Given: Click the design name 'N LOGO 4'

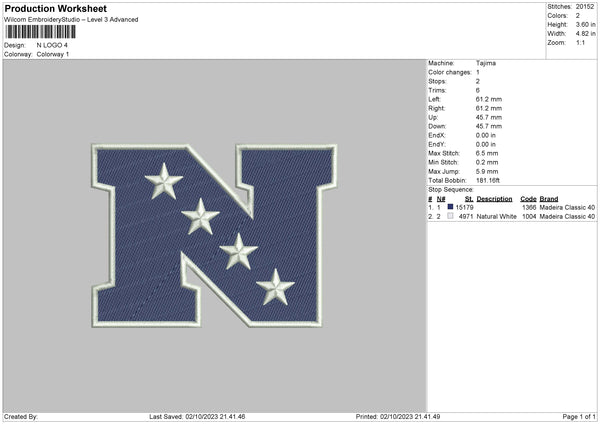Looking at the screenshot, I should point(52,45).
